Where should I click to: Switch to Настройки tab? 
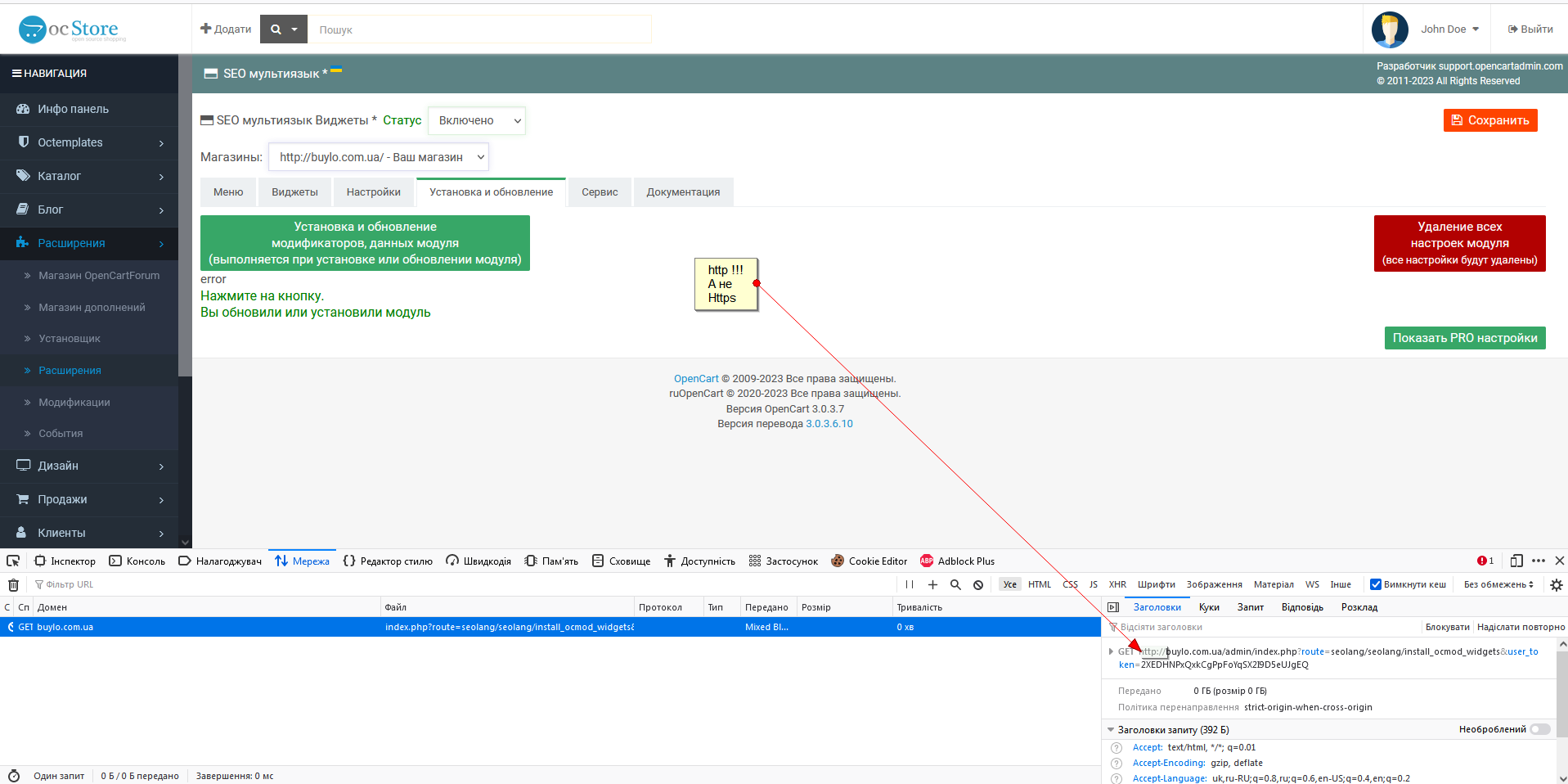coord(373,192)
